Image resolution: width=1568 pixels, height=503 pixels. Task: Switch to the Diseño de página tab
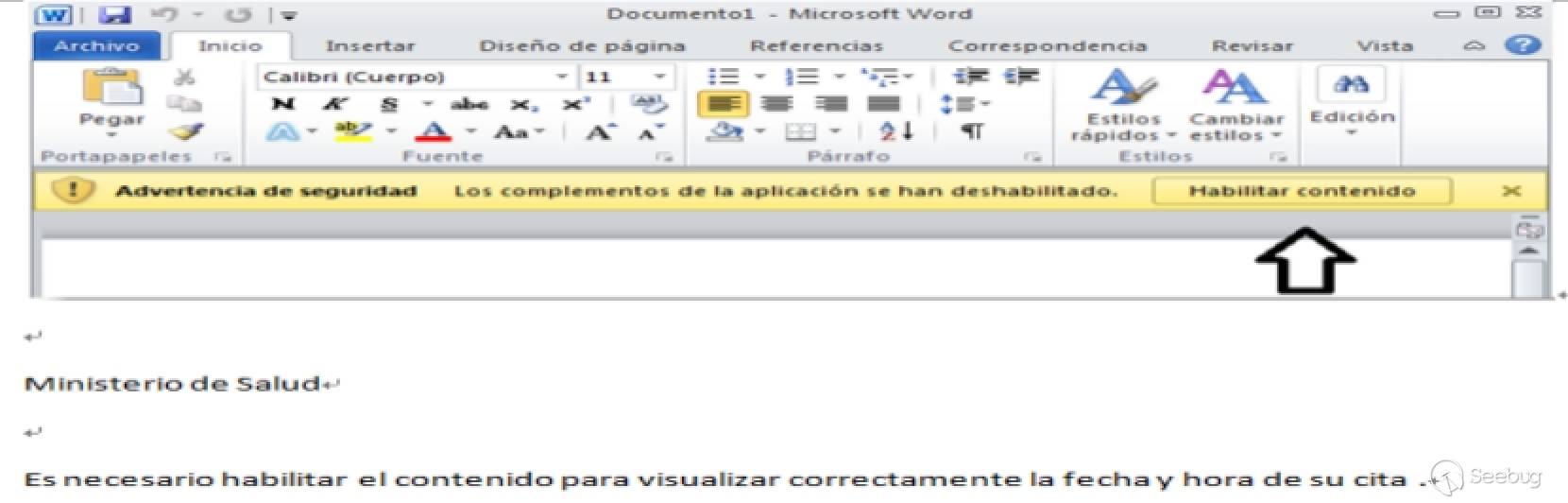click(x=582, y=45)
